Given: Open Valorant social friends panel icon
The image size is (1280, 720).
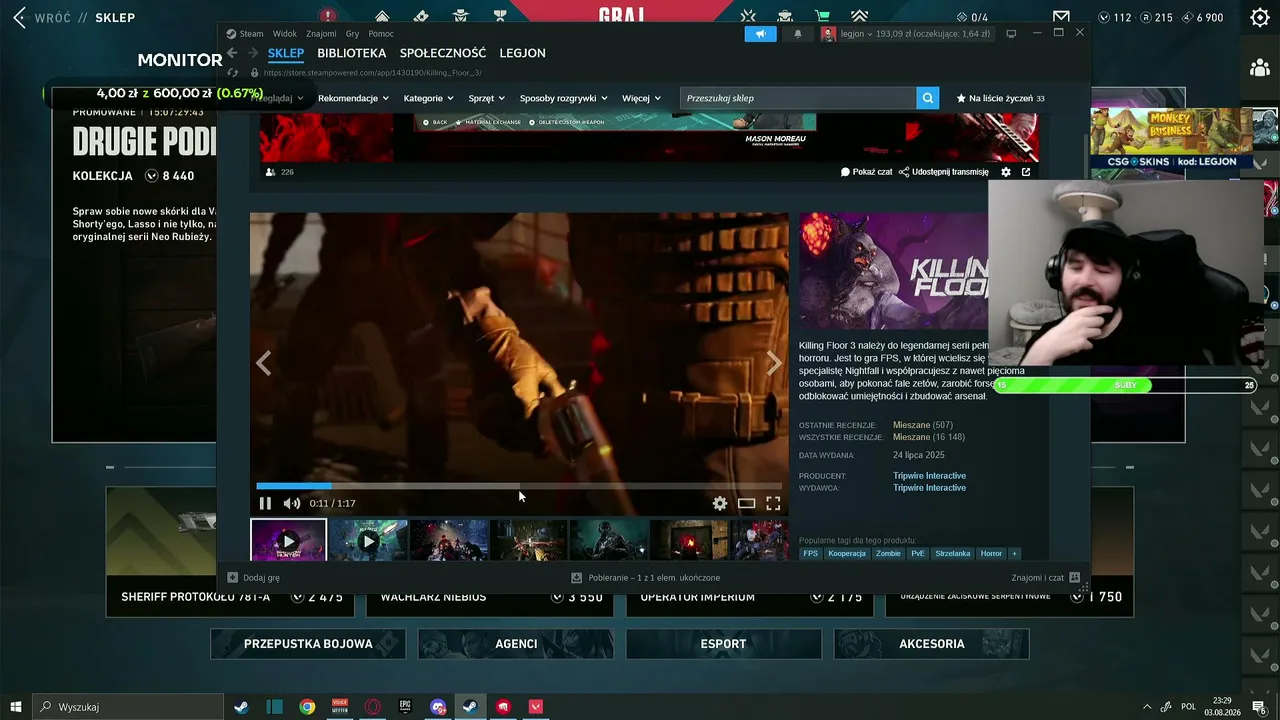Looking at the screenshot, I should 1259,68.
